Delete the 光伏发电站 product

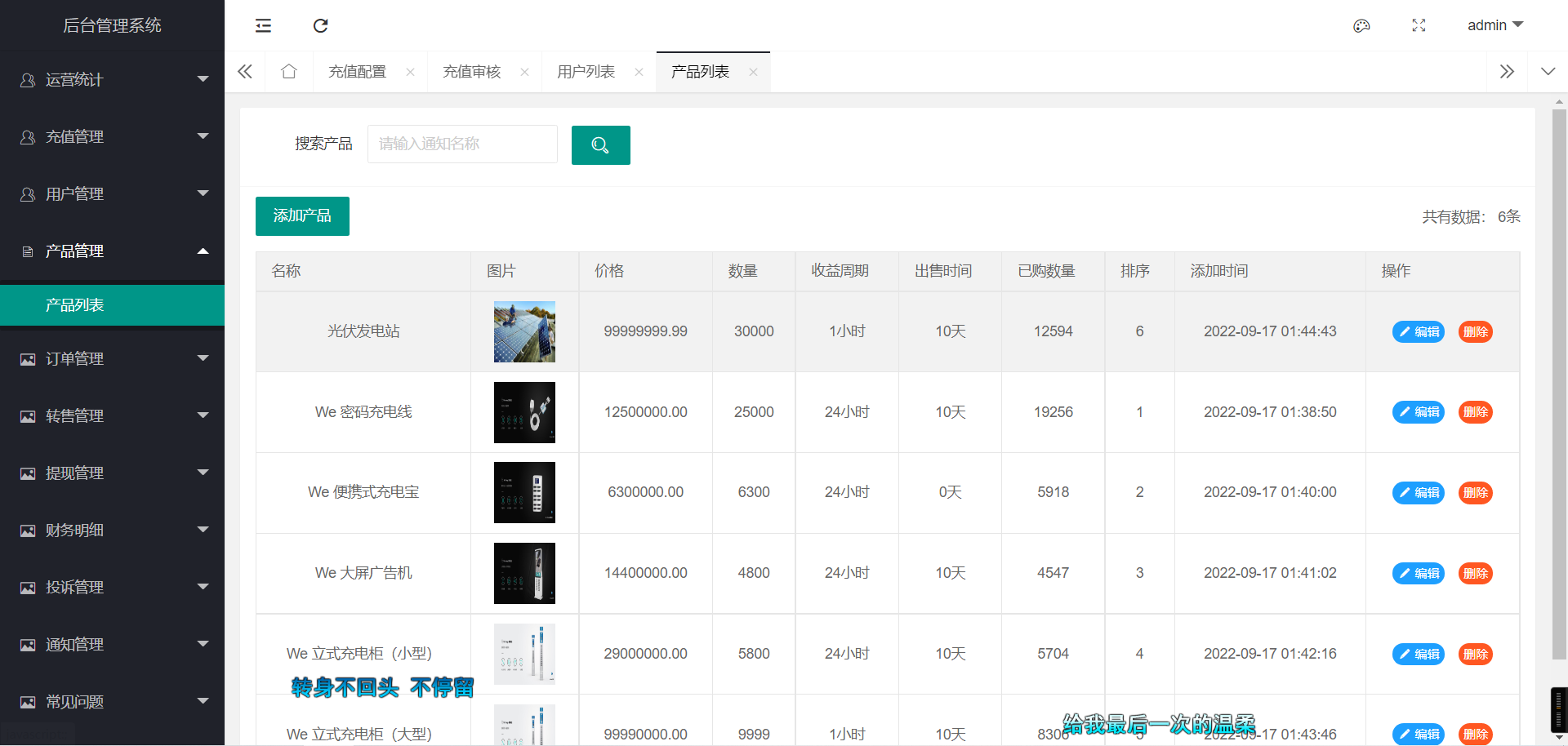click(1476, 331)
